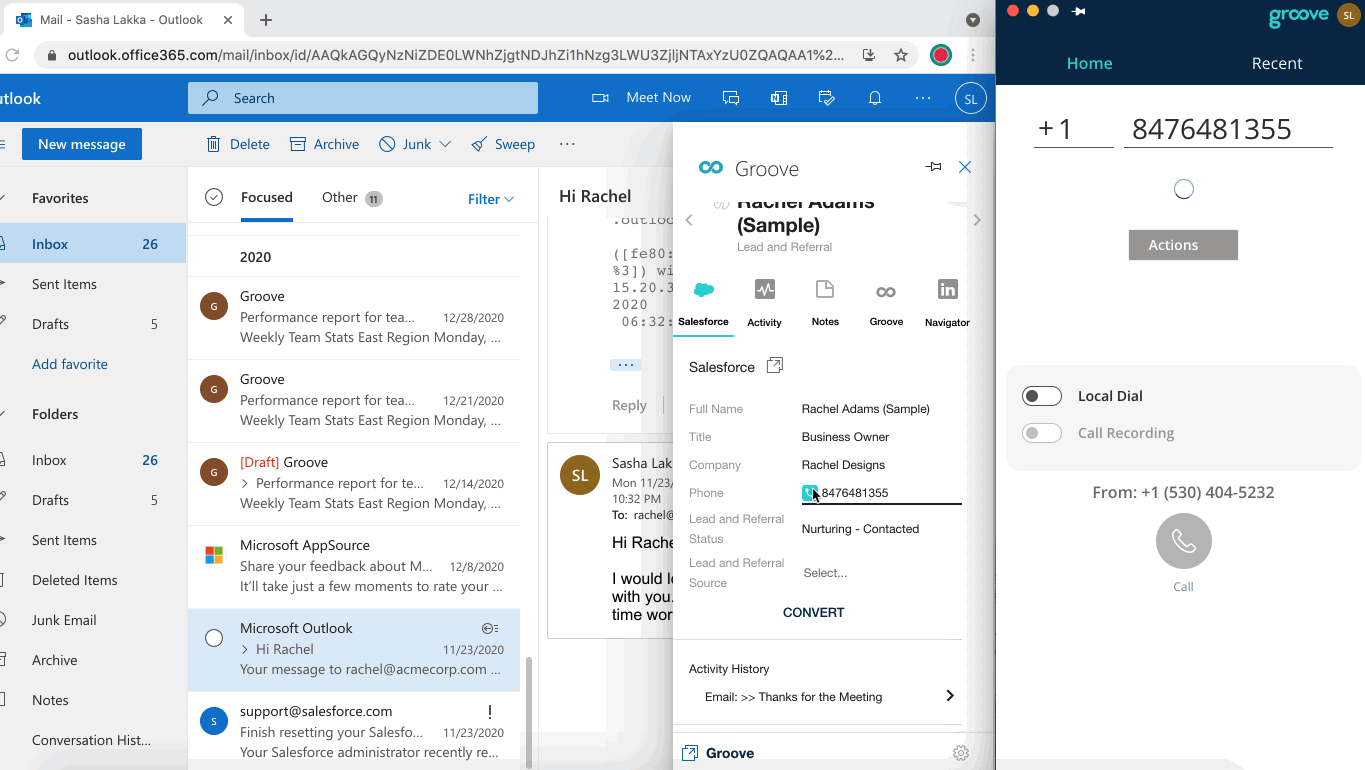Open Outlook notifications bell
This screenshot has width=1365, height=770.
(x=875, y=98)
